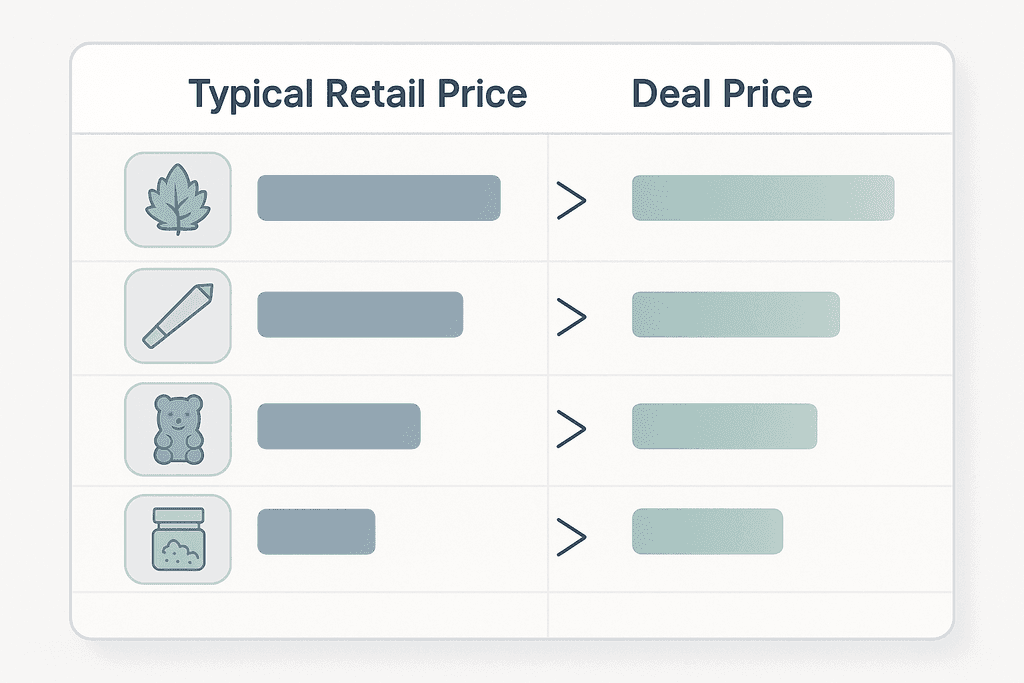
Task: Click the Deal Price column header
Action: (722, 94)
